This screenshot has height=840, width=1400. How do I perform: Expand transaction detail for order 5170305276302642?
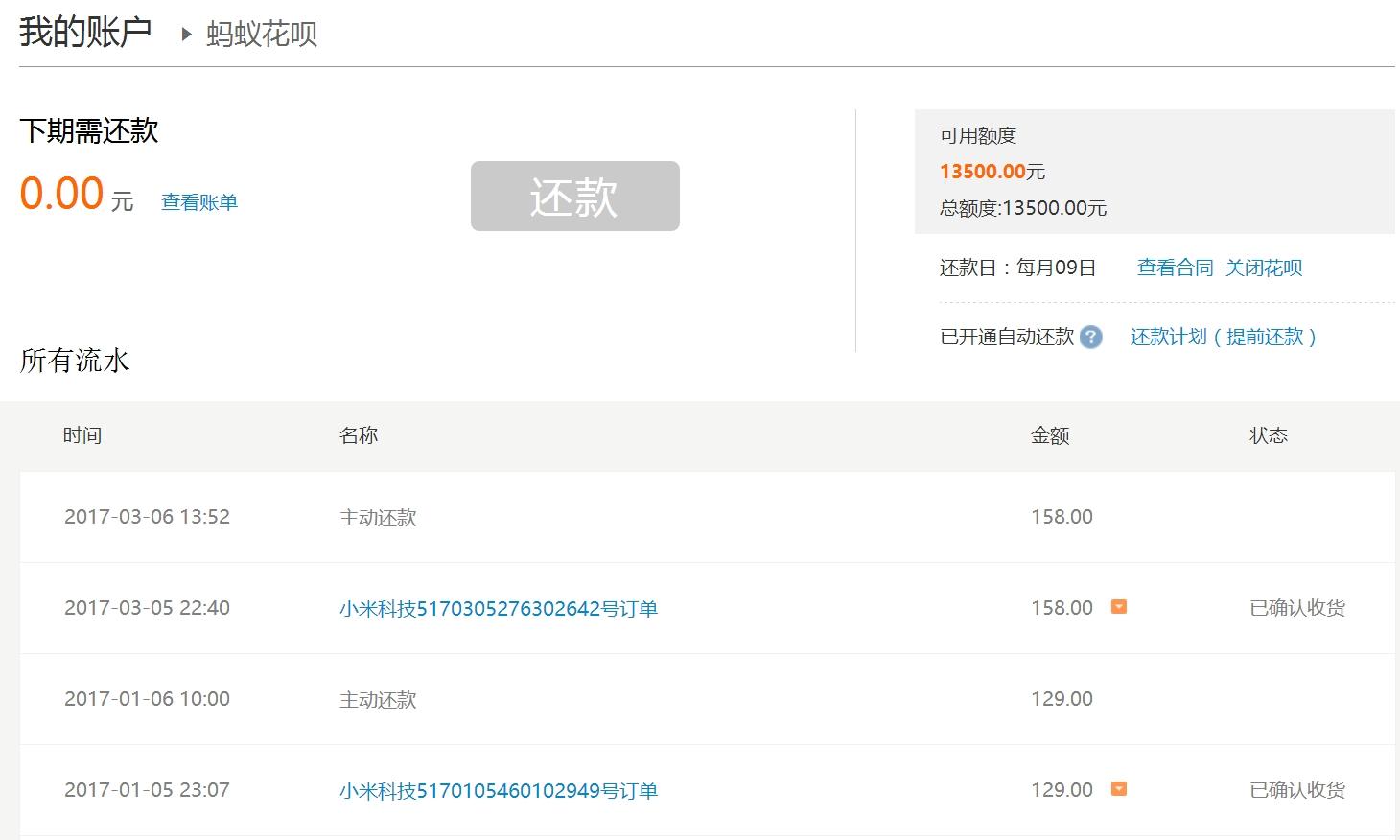1118,607
